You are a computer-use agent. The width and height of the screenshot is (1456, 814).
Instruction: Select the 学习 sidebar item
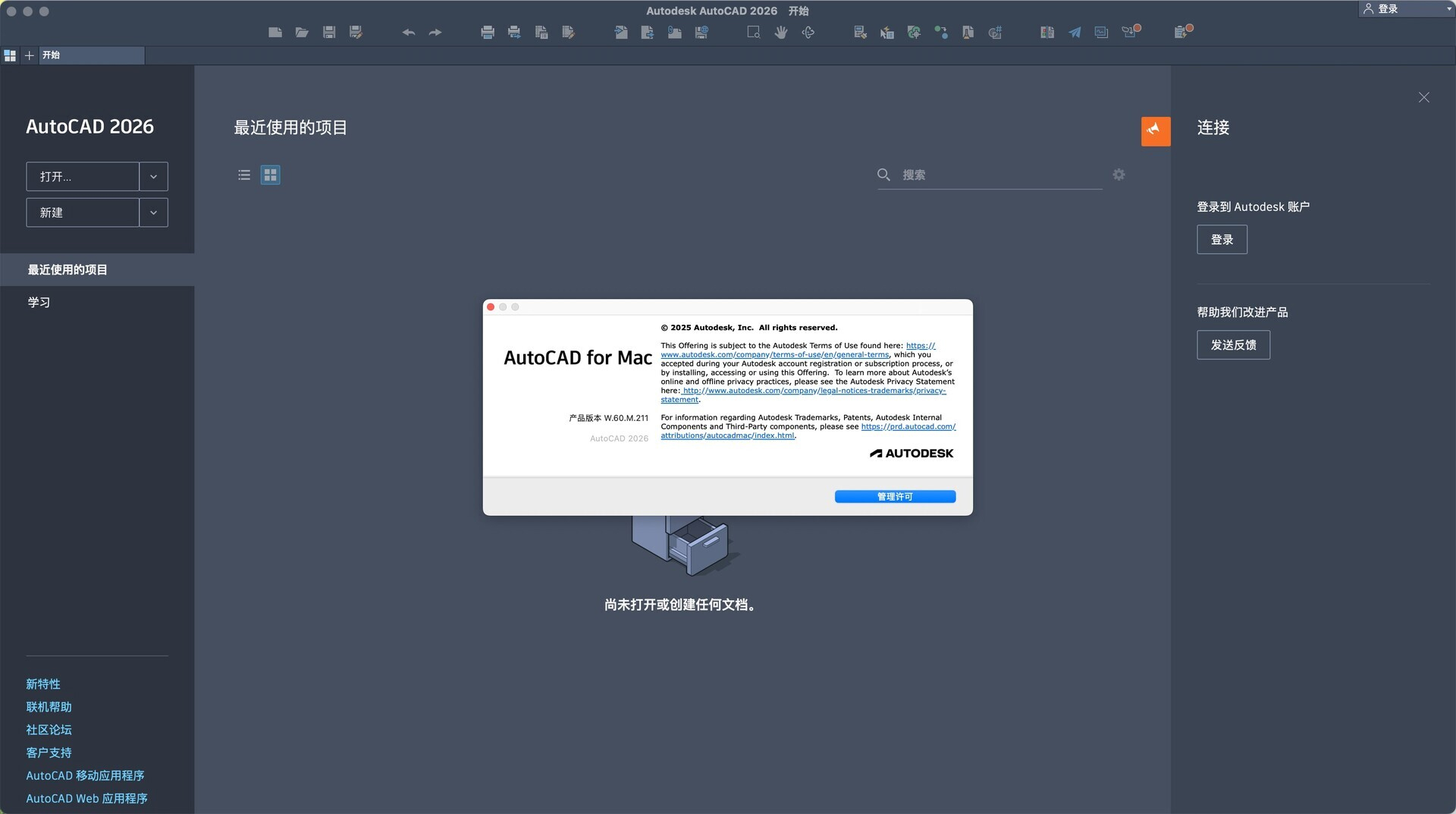point(97,302)
